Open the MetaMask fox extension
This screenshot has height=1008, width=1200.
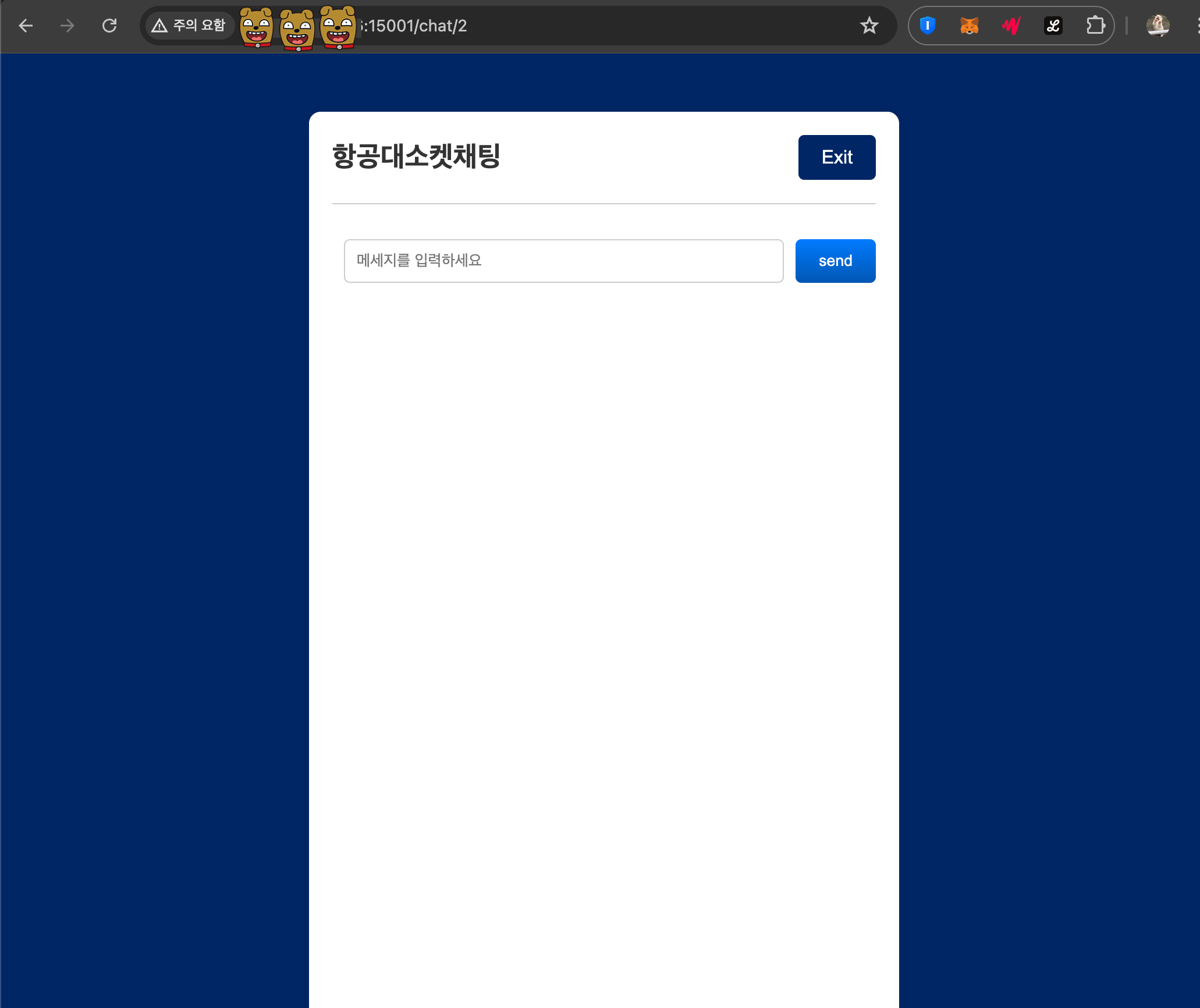970,26
